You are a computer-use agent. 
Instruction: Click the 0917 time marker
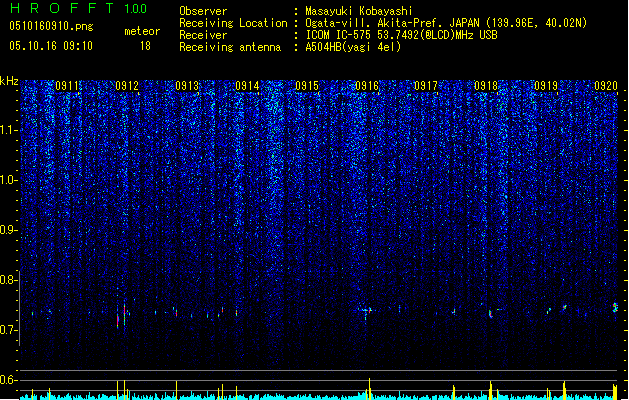point(426,86)
